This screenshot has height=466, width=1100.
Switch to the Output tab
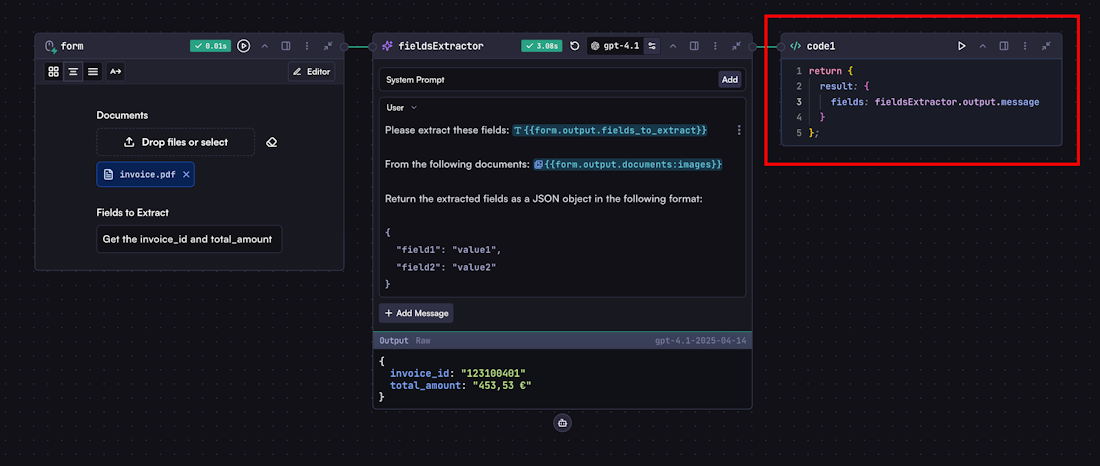[394, 340]
